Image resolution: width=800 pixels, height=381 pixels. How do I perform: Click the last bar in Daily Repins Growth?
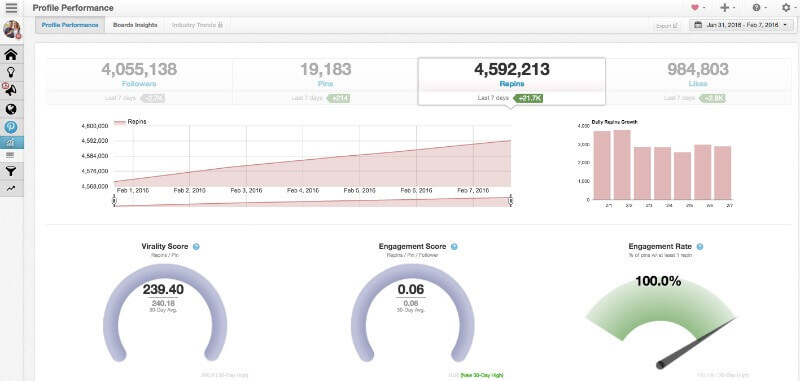click(722, 173)
